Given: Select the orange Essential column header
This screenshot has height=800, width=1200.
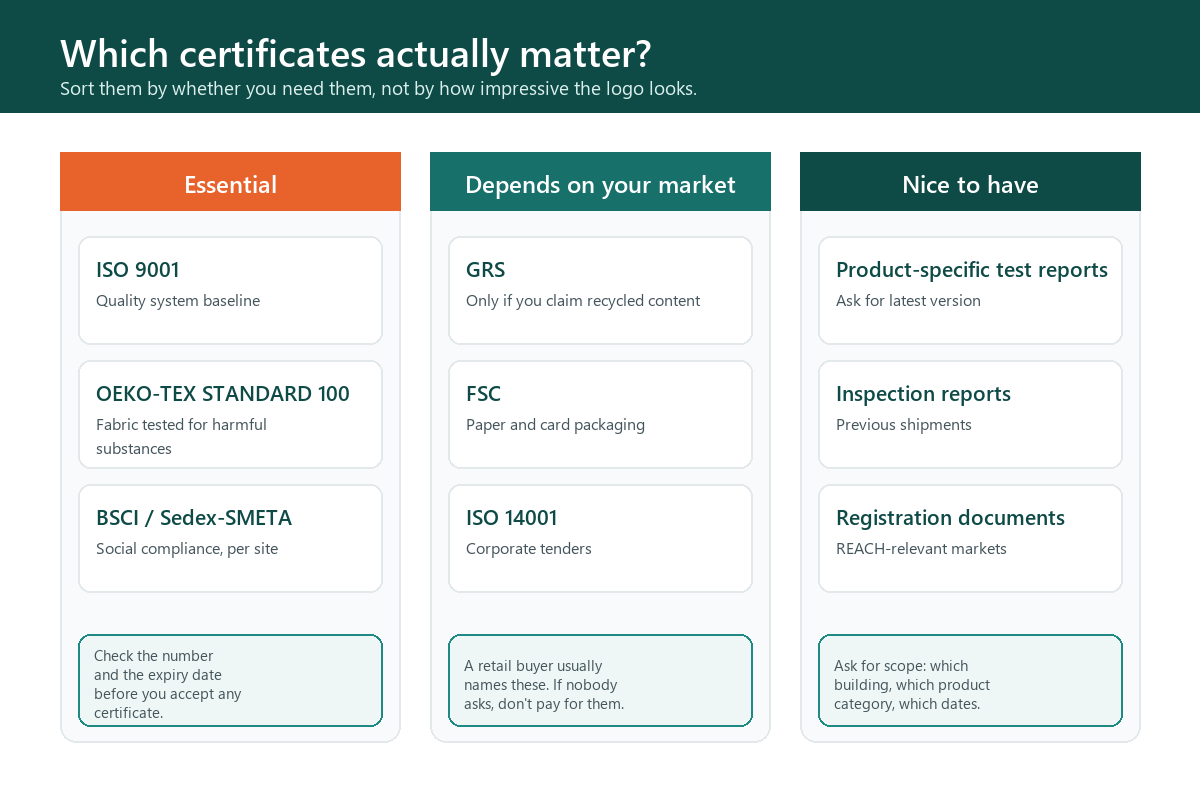Looking at the screenshot, I should pyautogui.click(x=230, y=182).
